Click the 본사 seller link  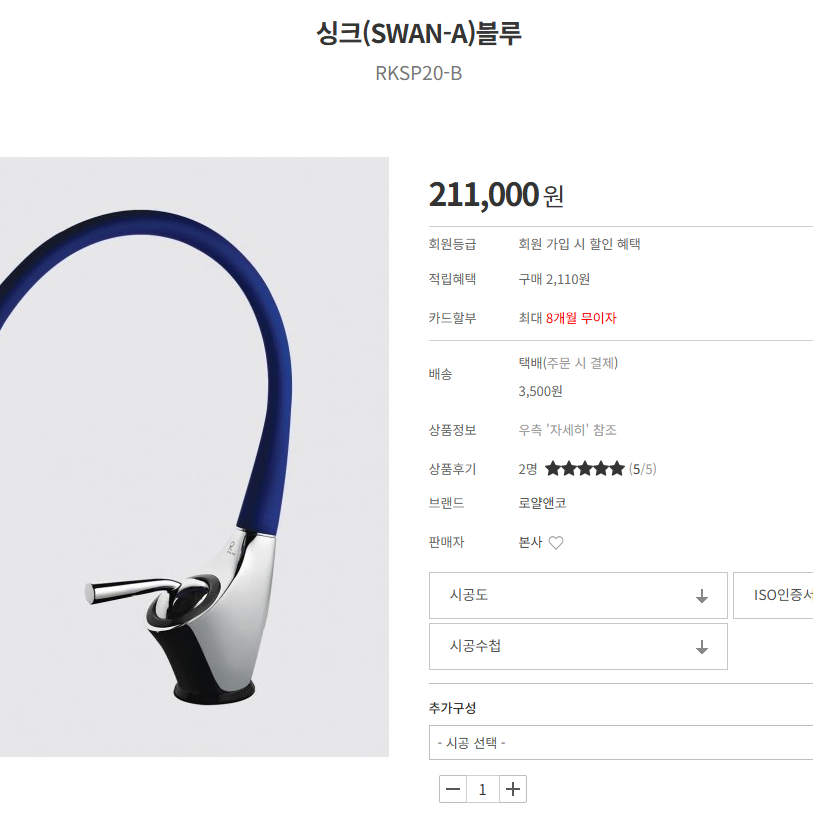click(x=530, y=542)
